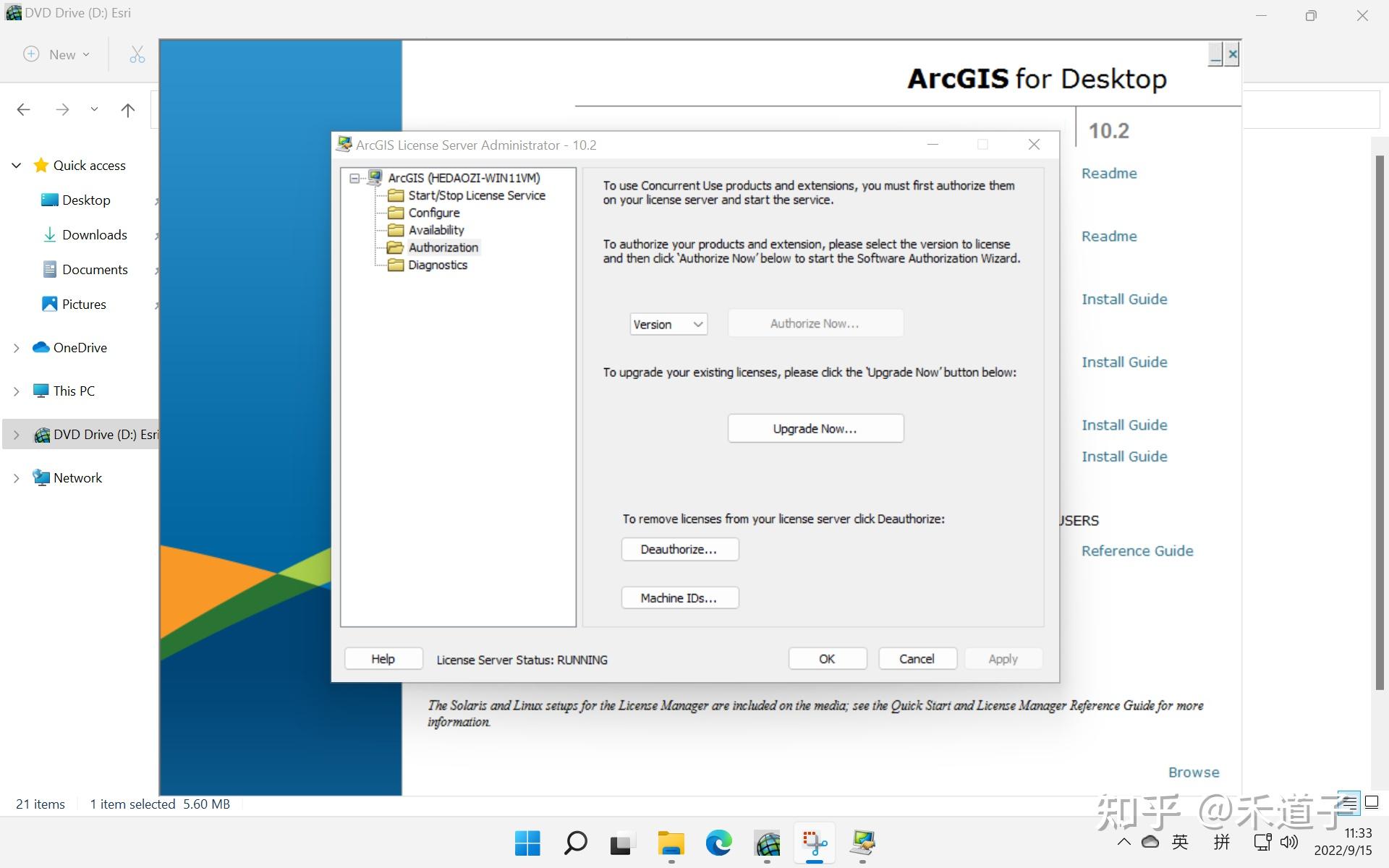Expand Network in navigation pane
This screenshot has width=1389, height=868.
pos(17,478)
